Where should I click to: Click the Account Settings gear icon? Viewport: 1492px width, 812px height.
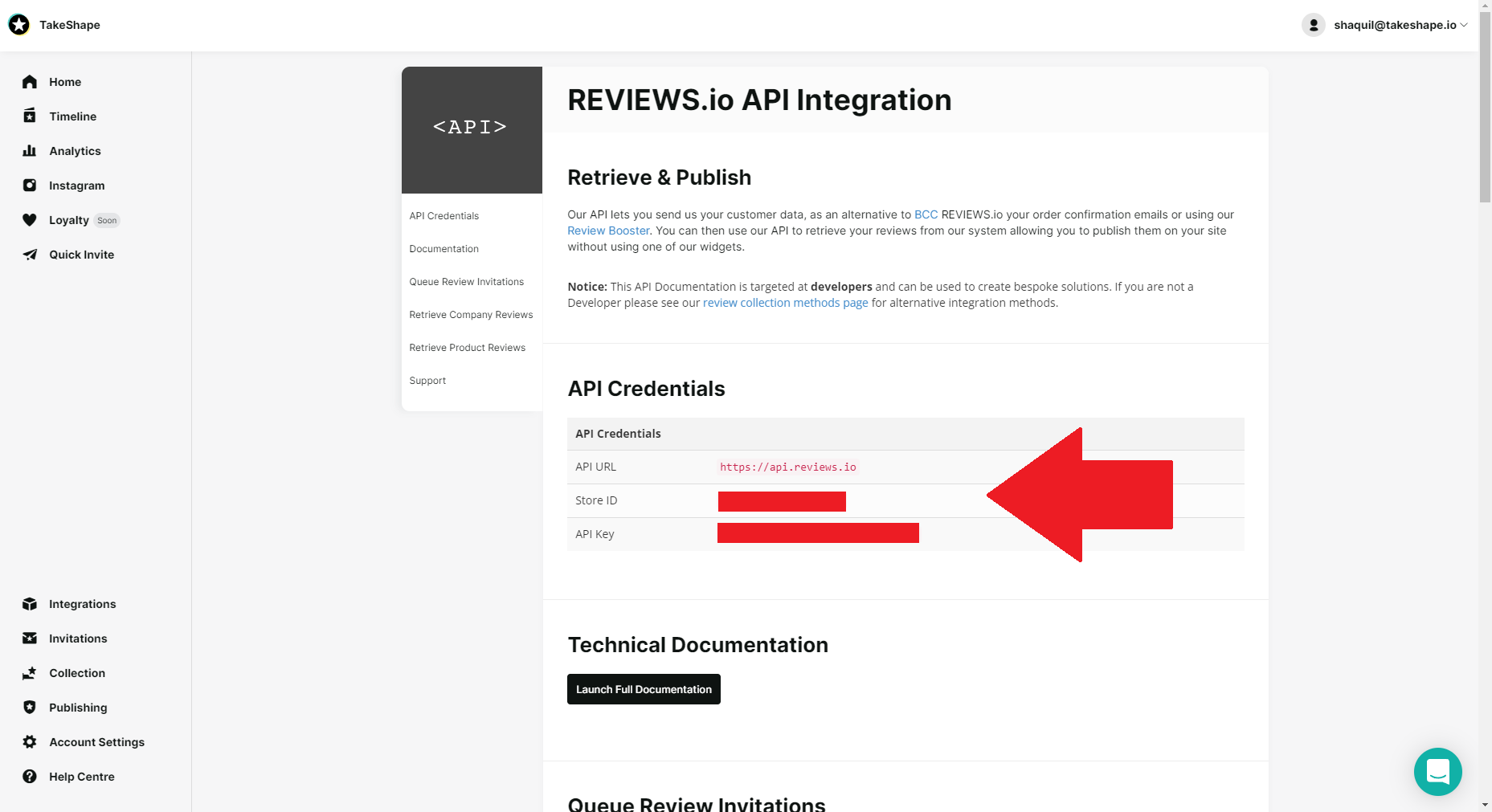(x=30, y=742)
